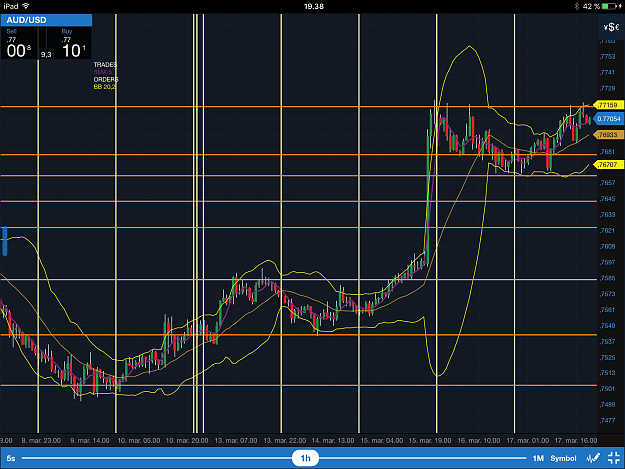Toggle the ORDERS overlay label
The width and height of the screenshot is (625, 469).
[106, 79]
